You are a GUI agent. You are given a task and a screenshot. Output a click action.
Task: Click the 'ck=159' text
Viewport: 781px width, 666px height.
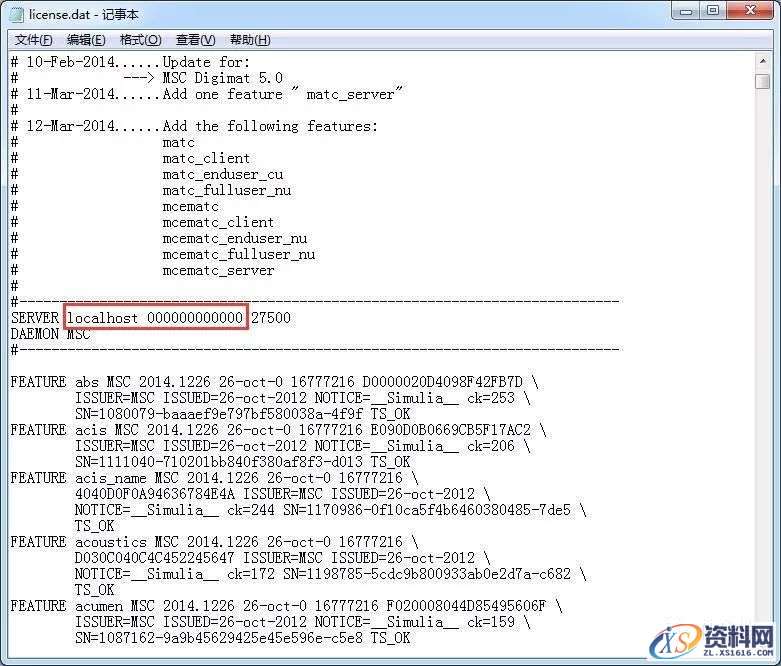[x=491, y=622]
